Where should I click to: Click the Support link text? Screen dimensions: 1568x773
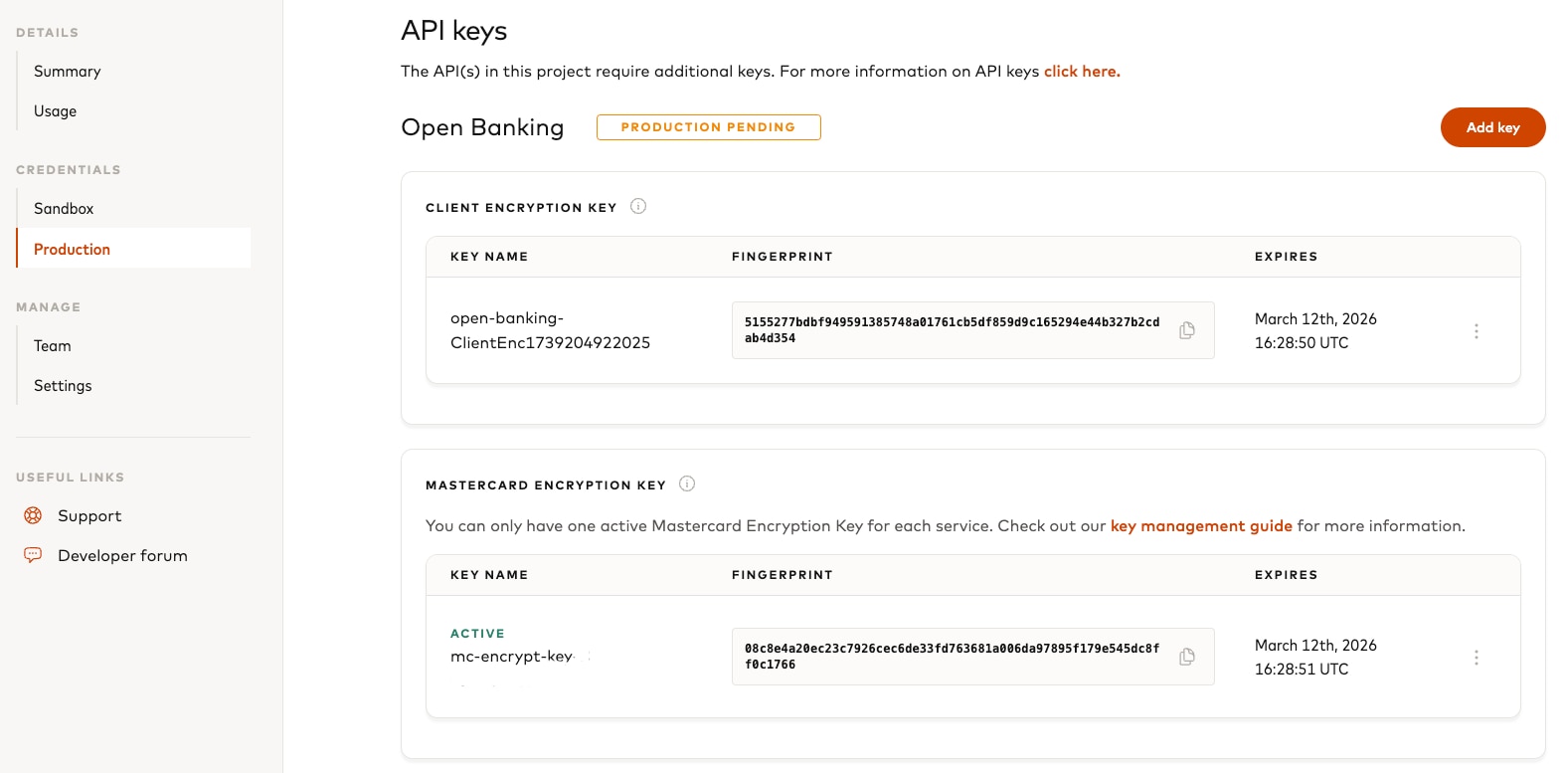coord(89,515)
